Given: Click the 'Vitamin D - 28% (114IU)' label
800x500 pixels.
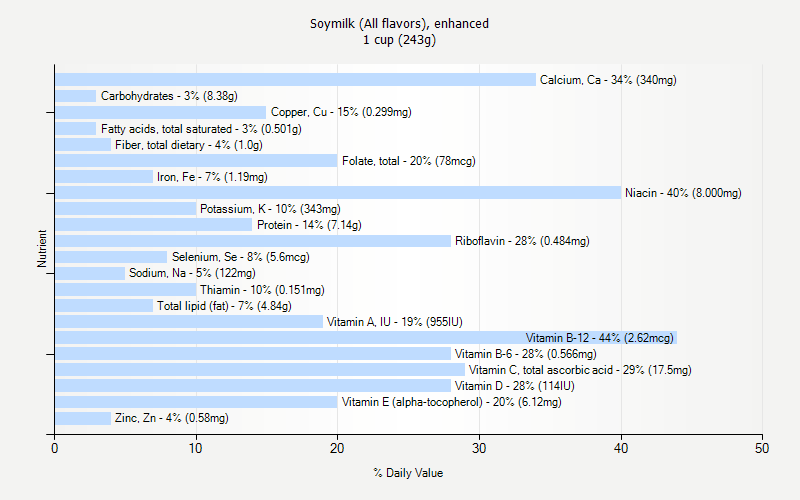Looking at the screenshot, I should click(514, 386).
